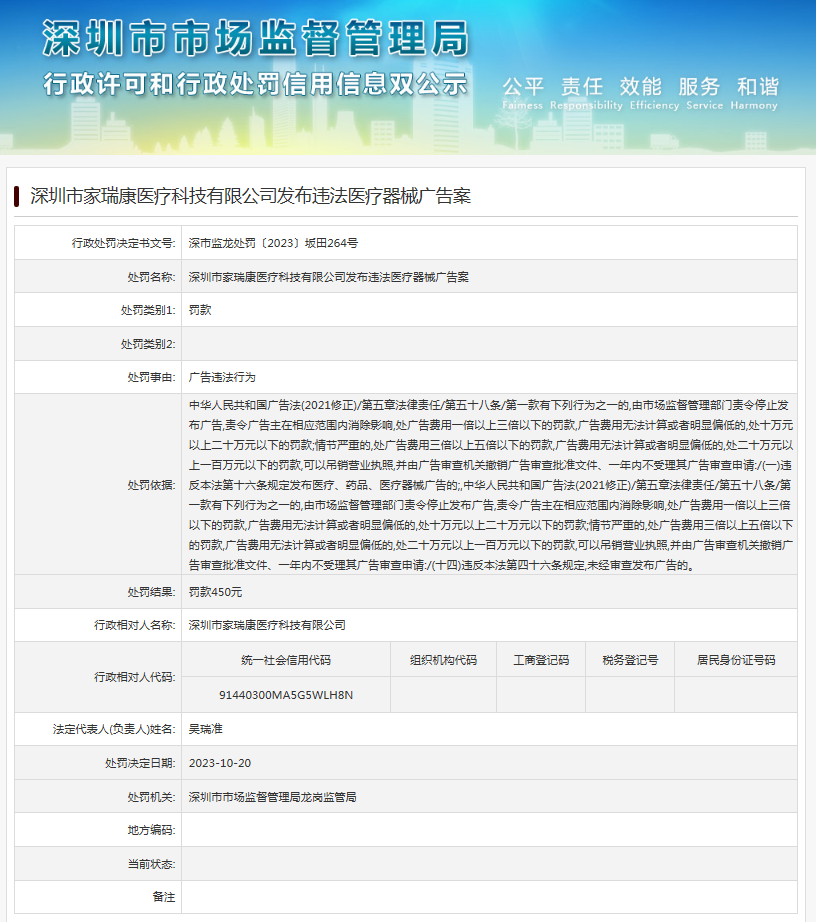Click the 处罚决定日期 label
The width and height of the screenshot is (816, 922).
(140, 763)
